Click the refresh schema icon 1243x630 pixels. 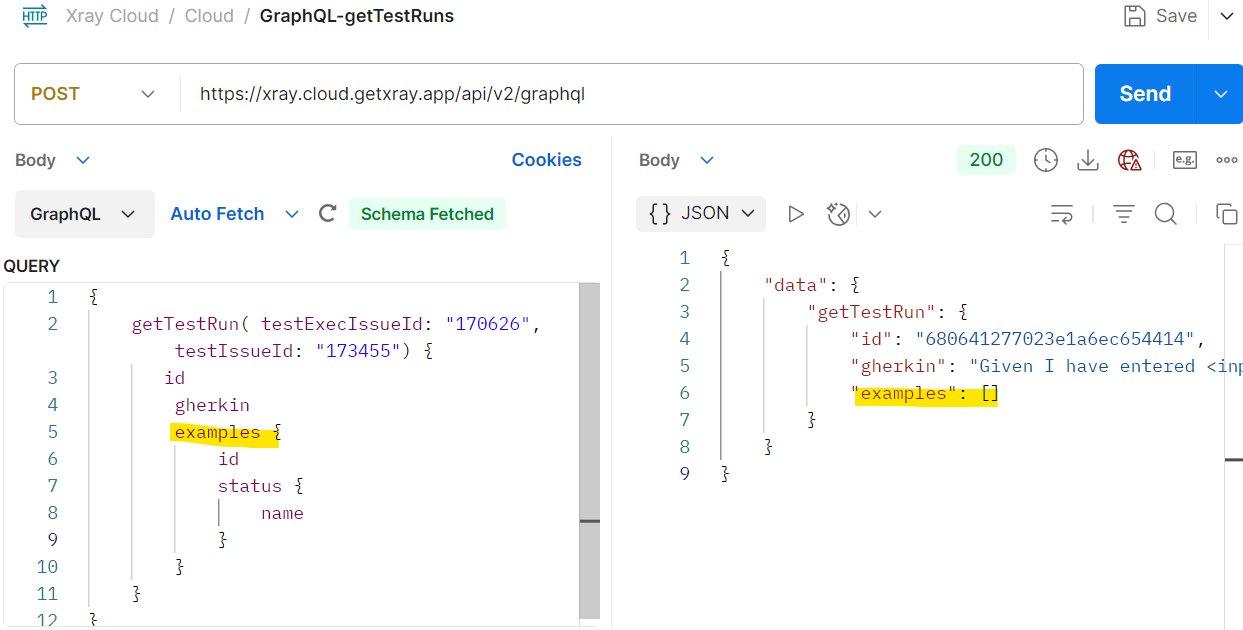[327, 214]
